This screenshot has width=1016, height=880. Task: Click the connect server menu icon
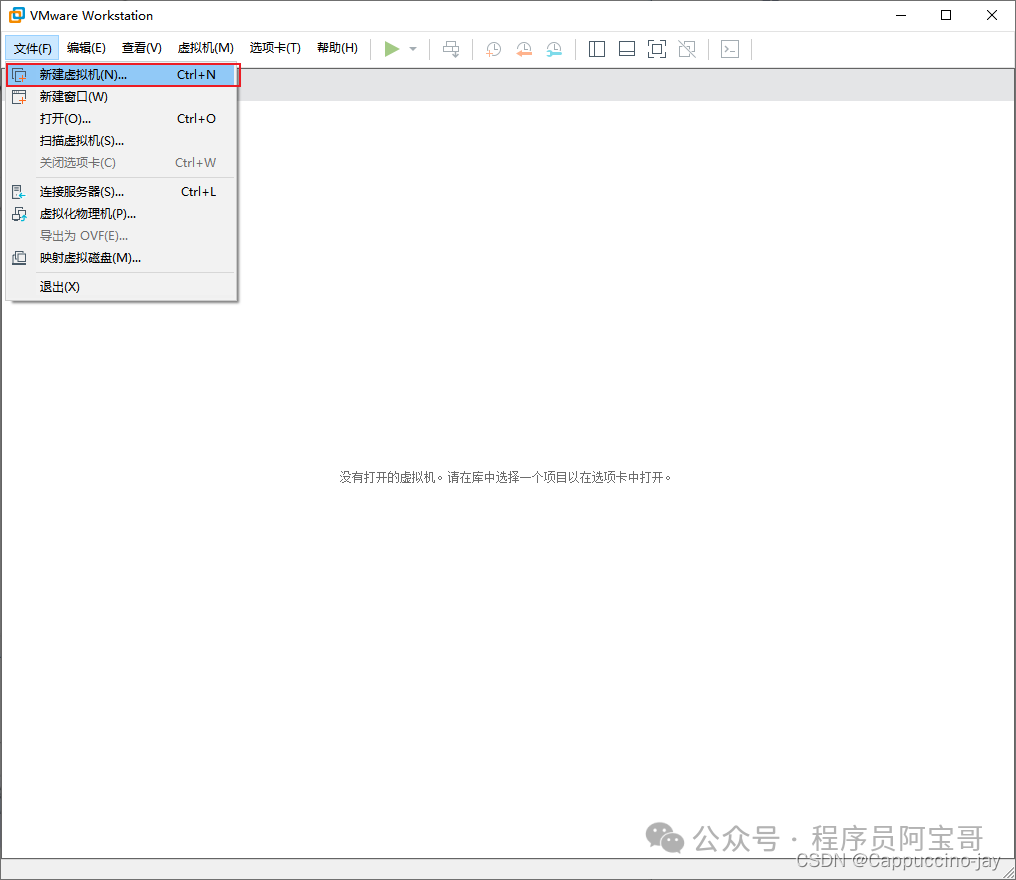tap(19, 192)
